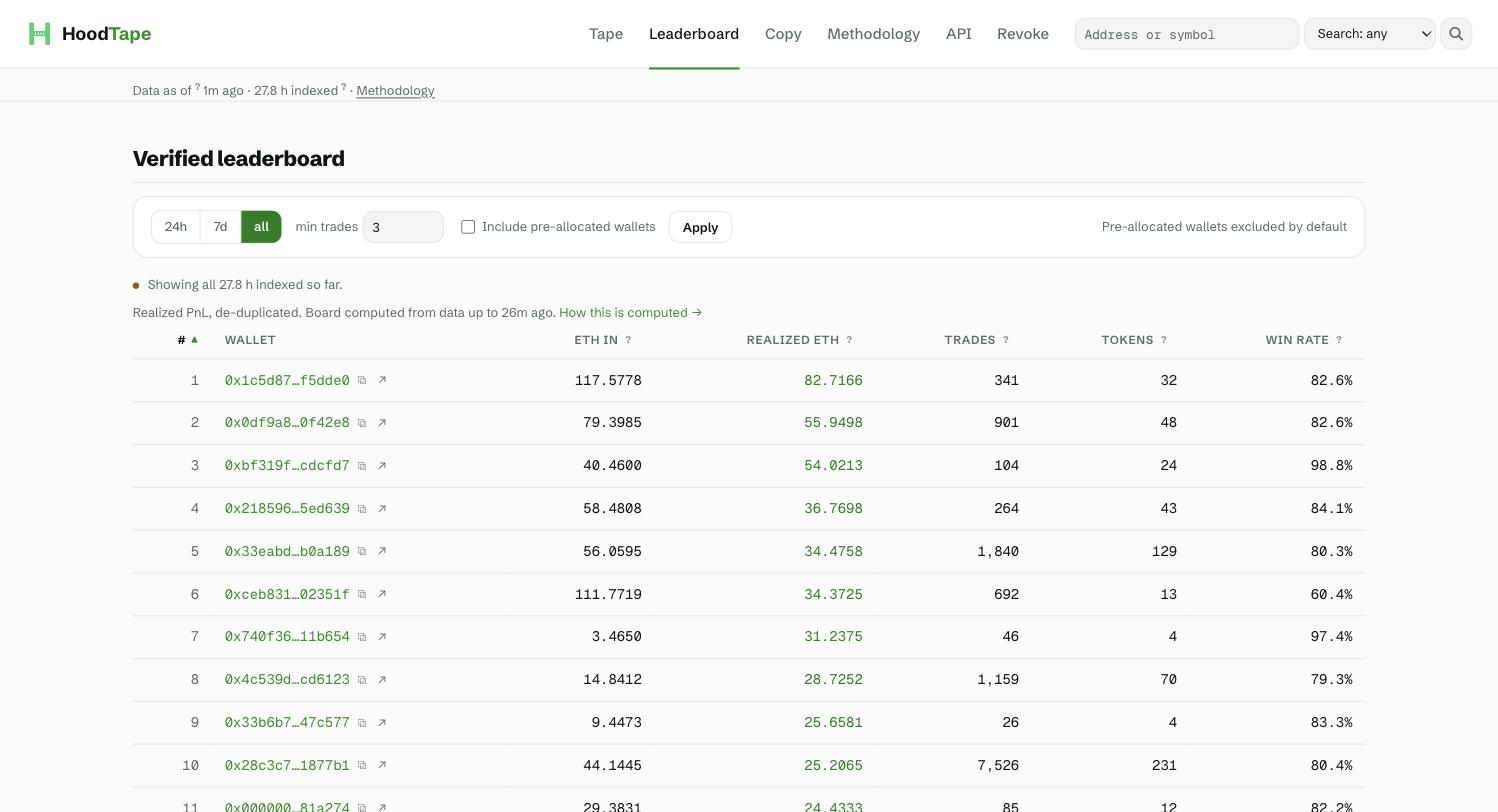The image size is (1498, 812).
Task: Open external link for wallet 0xbf319f…cdcfd7
Action: point(382,466)
